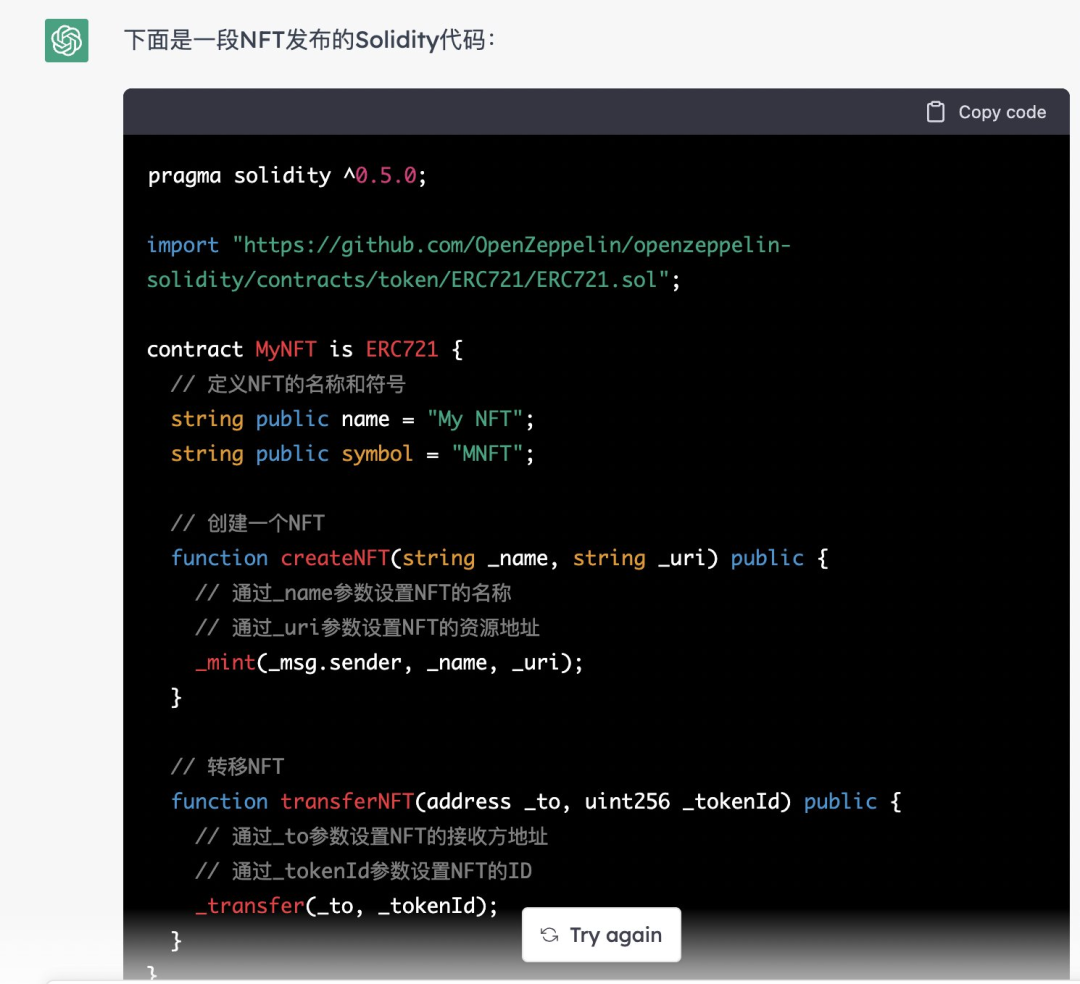Click the ChatGPT avatar logo icon
This screenshot has width=1080, height=984.
[x=66, y=41]
